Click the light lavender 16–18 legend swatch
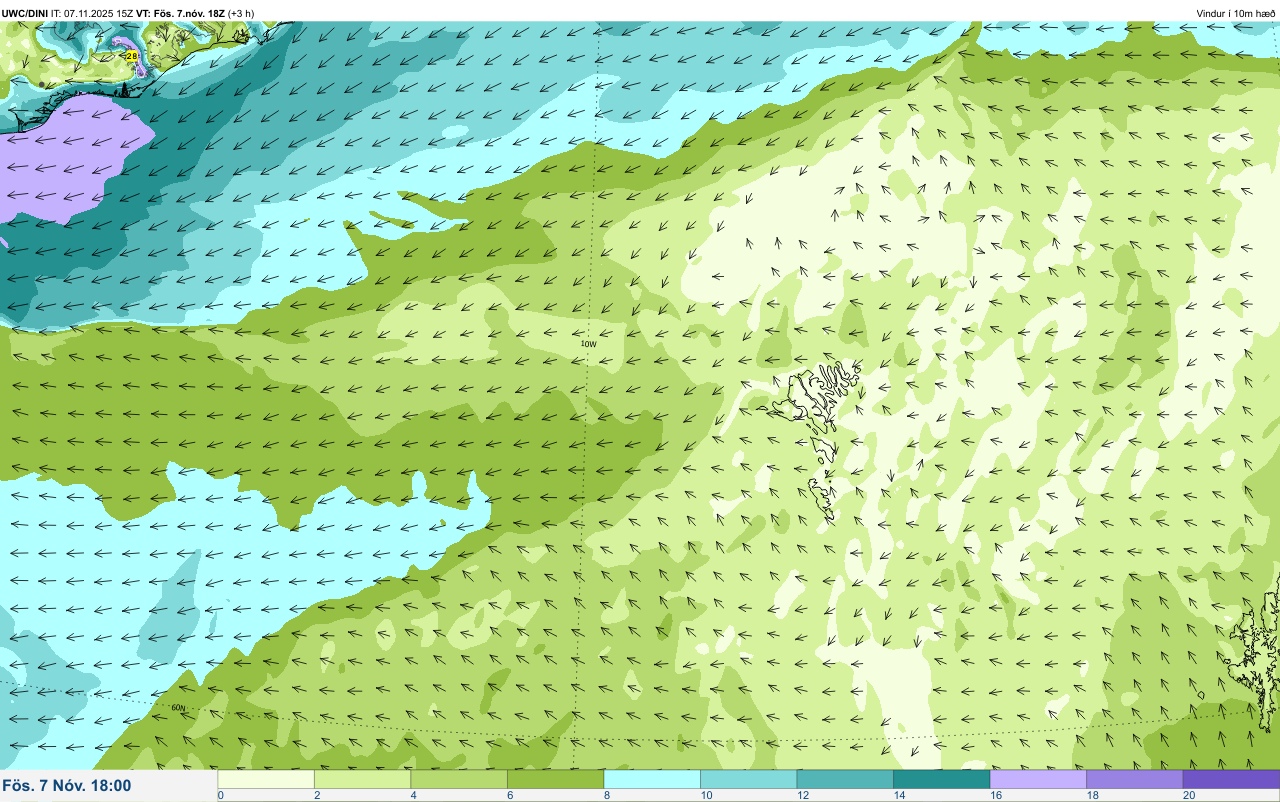 [1038, 779]
